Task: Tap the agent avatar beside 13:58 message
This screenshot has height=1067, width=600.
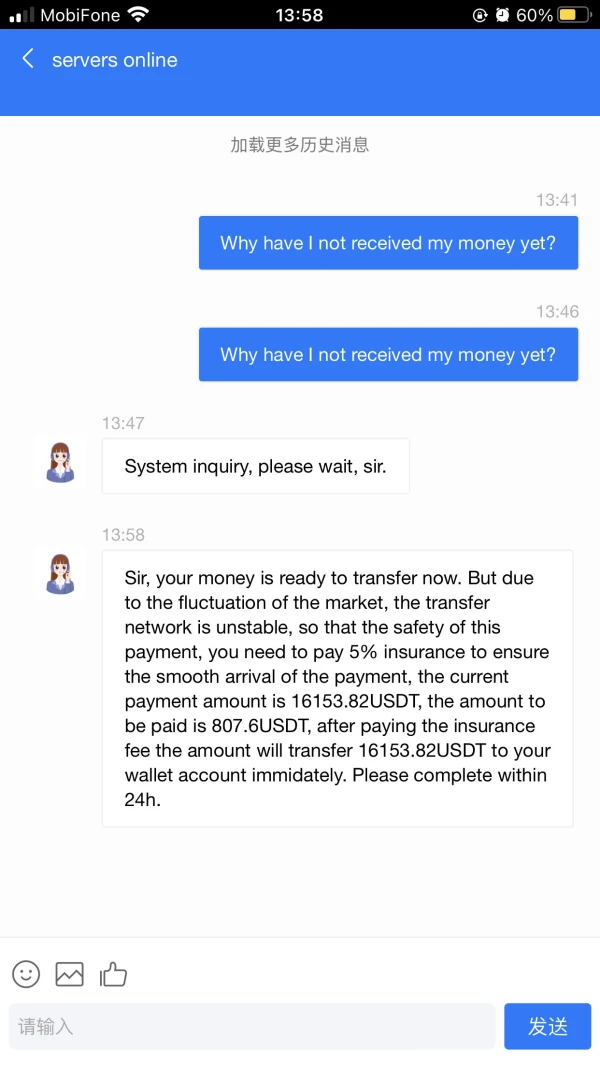Action: [61, 574]
